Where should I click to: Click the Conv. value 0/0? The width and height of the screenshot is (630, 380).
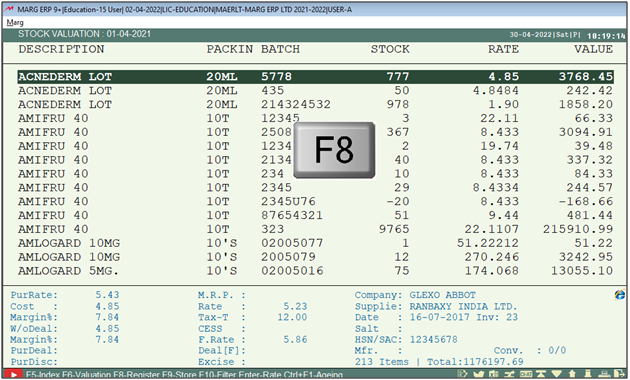[x=557, y=351]
